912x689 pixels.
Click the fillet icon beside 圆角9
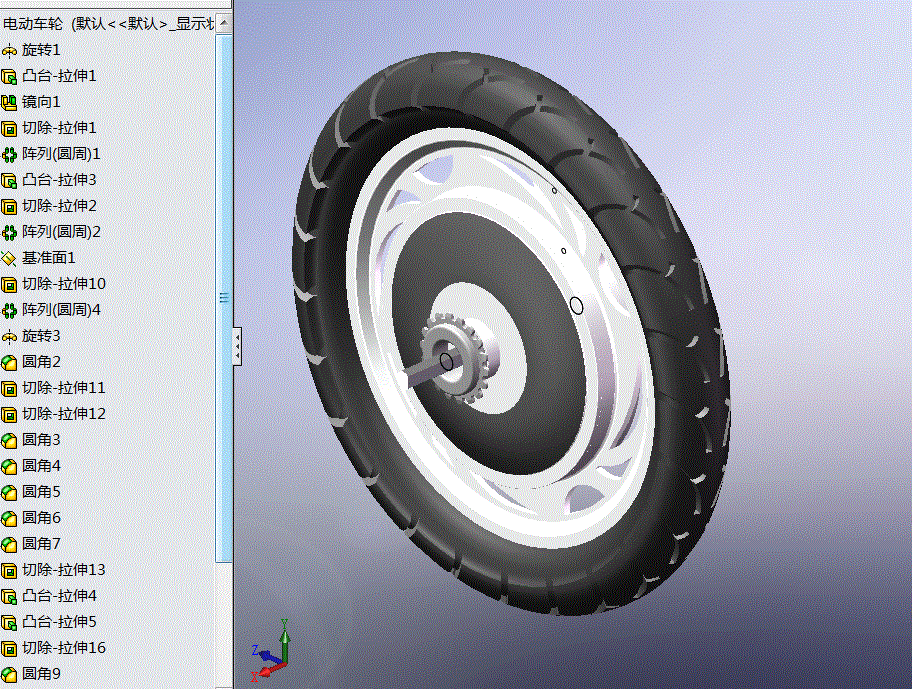tap(9, 674)
